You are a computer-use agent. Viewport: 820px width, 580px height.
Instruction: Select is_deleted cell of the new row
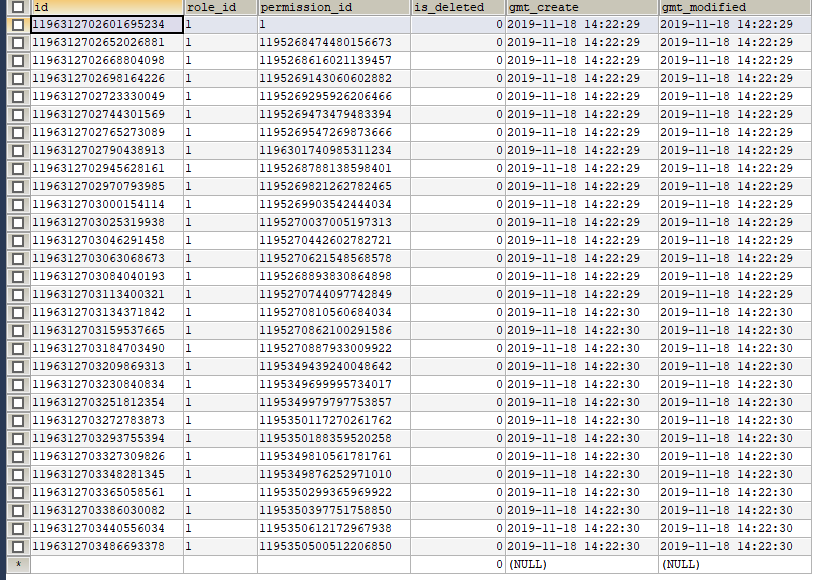click(458, 565)
